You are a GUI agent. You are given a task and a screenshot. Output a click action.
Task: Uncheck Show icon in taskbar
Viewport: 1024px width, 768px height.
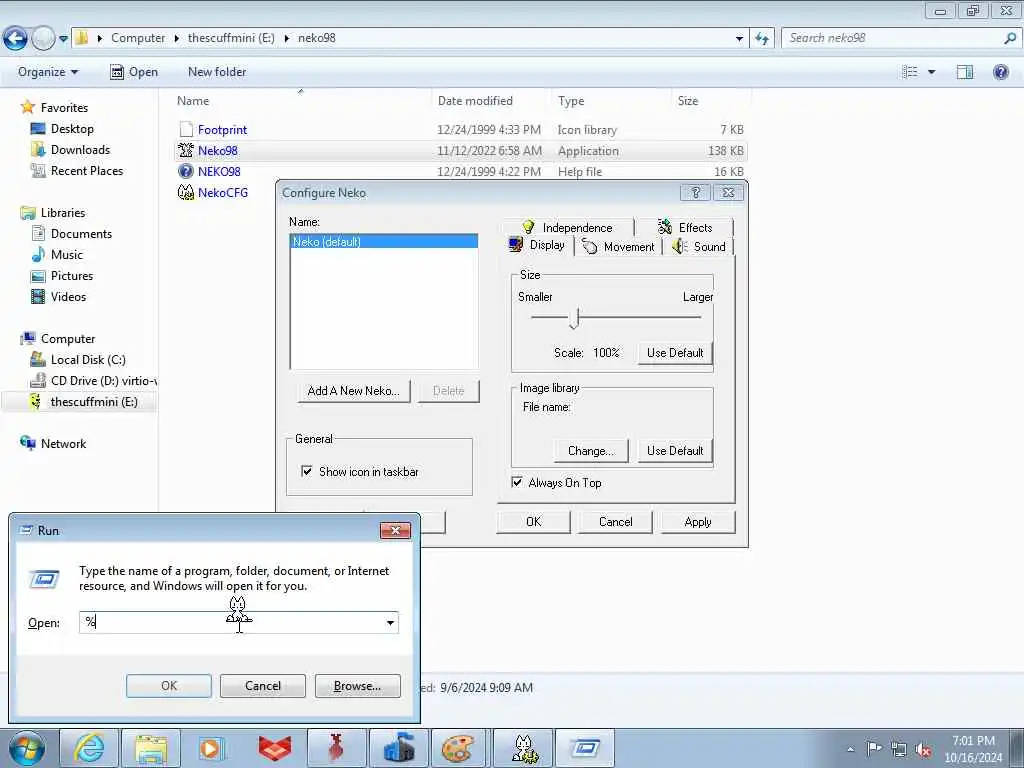(306, 471)
